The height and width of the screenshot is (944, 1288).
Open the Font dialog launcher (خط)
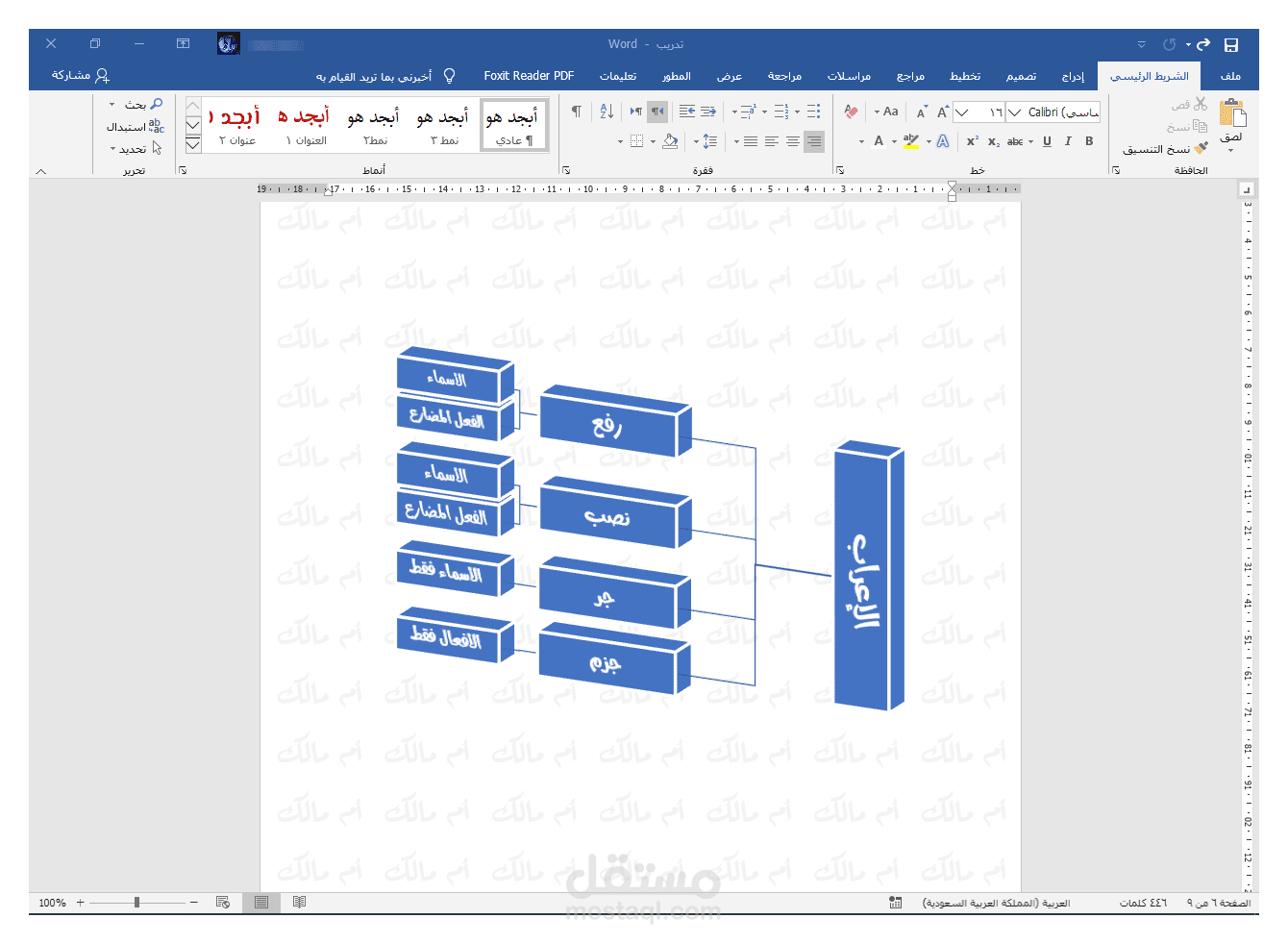coord(840,170)
